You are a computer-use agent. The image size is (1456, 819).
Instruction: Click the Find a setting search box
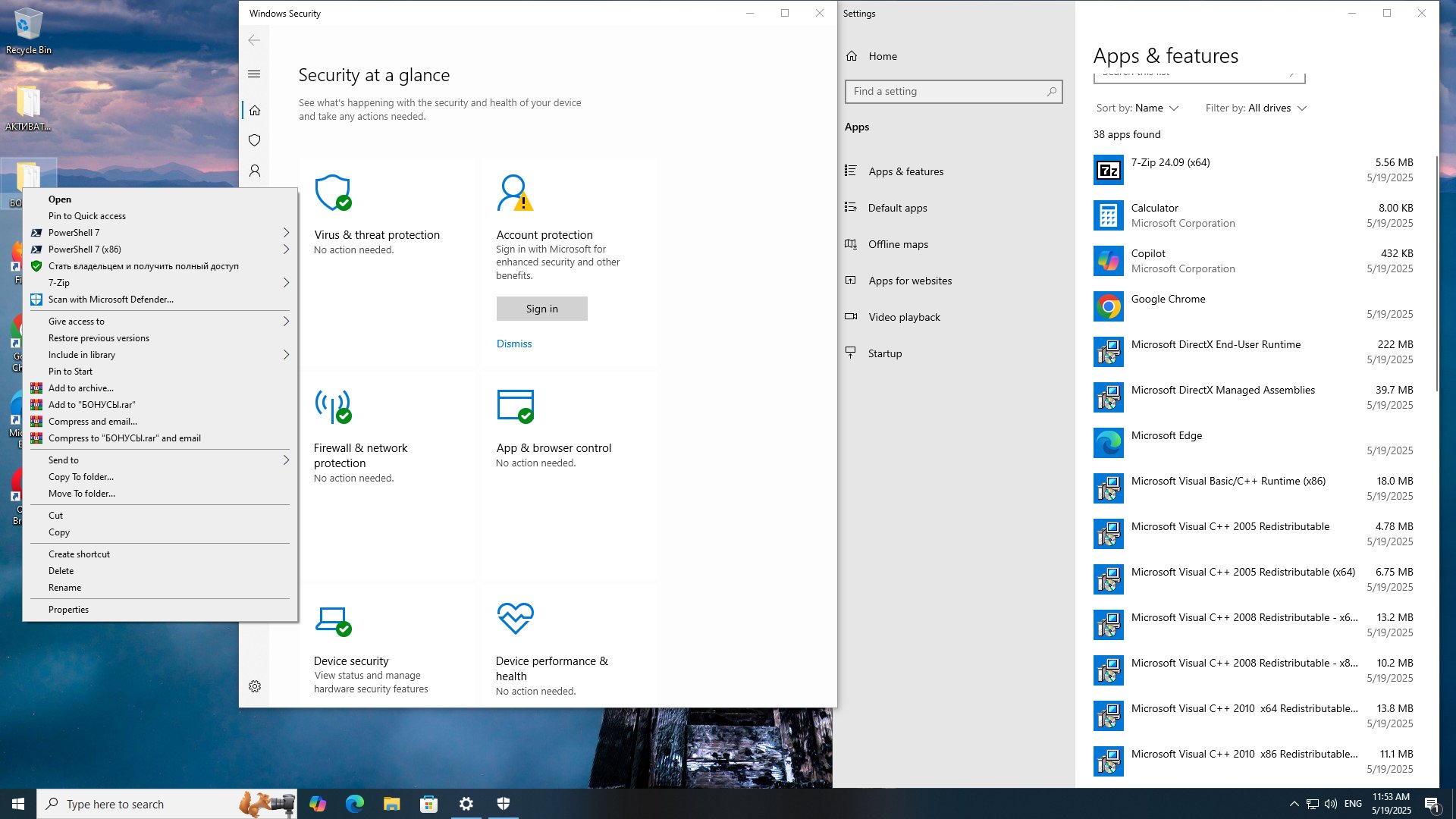pyautogui.click(x=953, y=91)
